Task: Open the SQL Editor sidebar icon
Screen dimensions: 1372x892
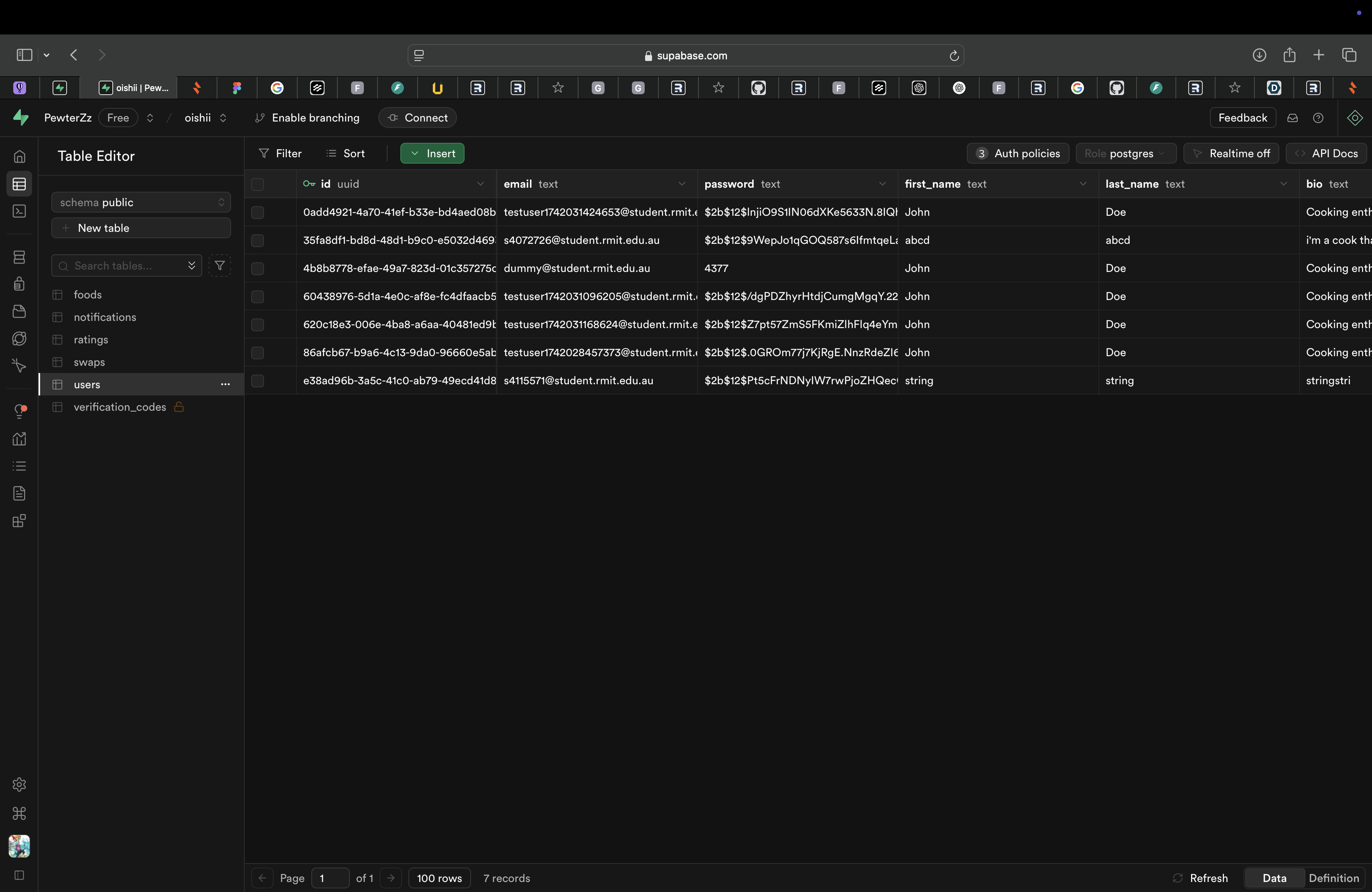Action: [x=19, y=211]
